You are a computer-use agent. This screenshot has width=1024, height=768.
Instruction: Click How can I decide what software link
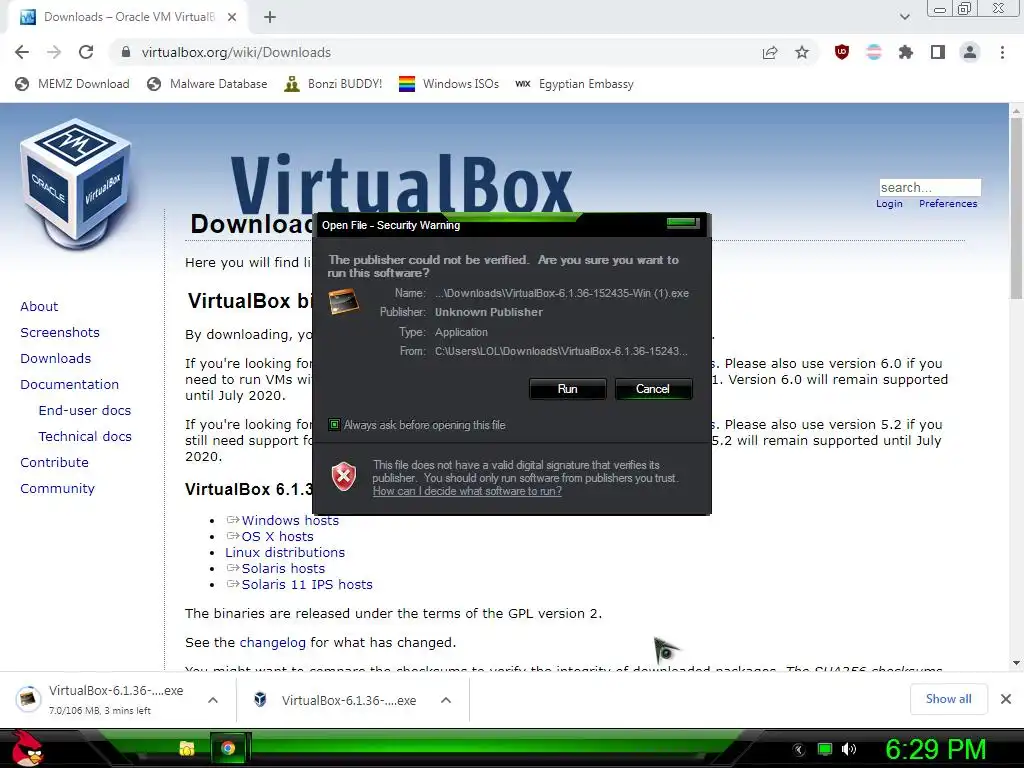[x=467, y=491]
